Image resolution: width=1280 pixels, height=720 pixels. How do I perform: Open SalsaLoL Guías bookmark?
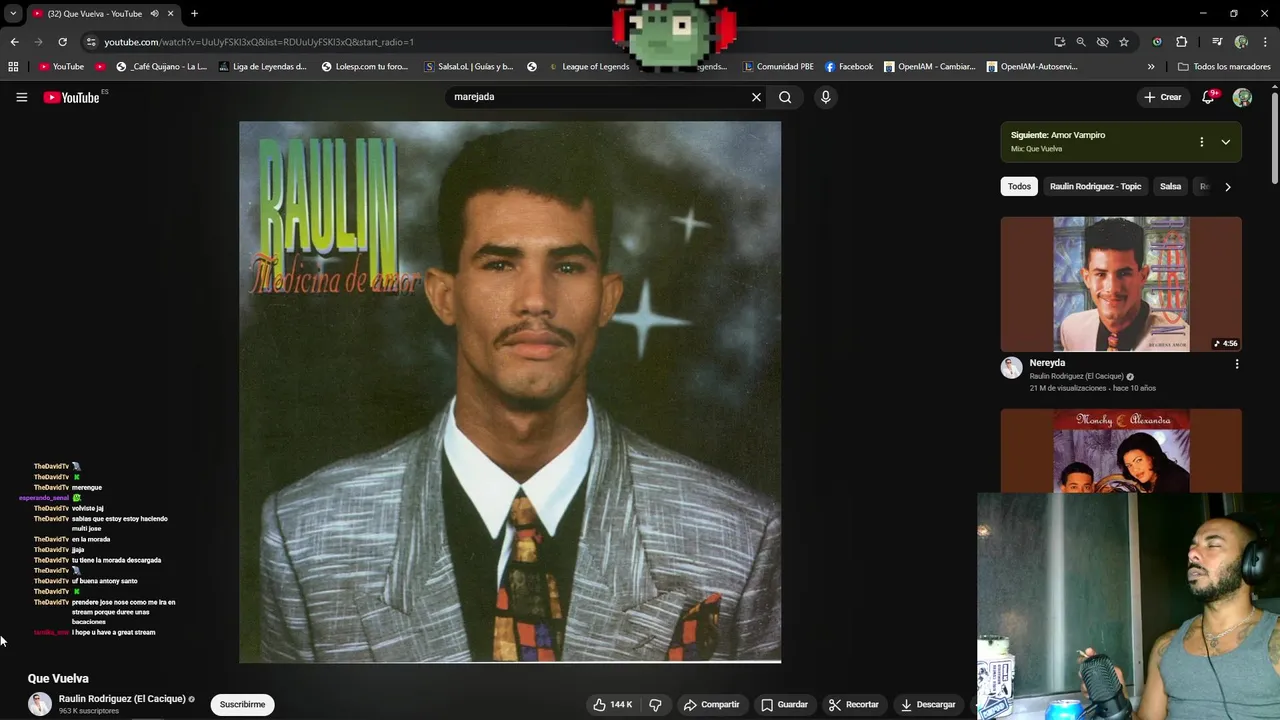coord(469,67)
